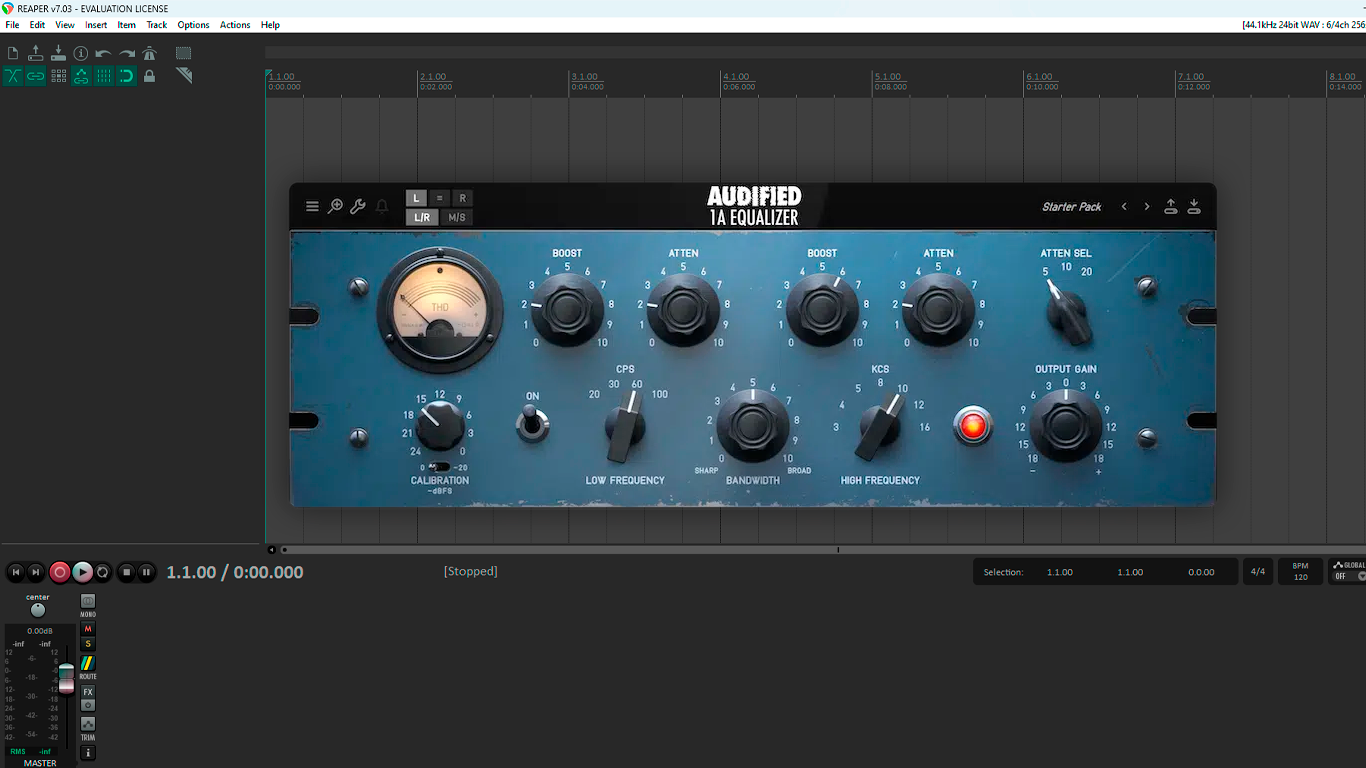
Task: Open the Insert menu
Action: click(x=96, y=25)
